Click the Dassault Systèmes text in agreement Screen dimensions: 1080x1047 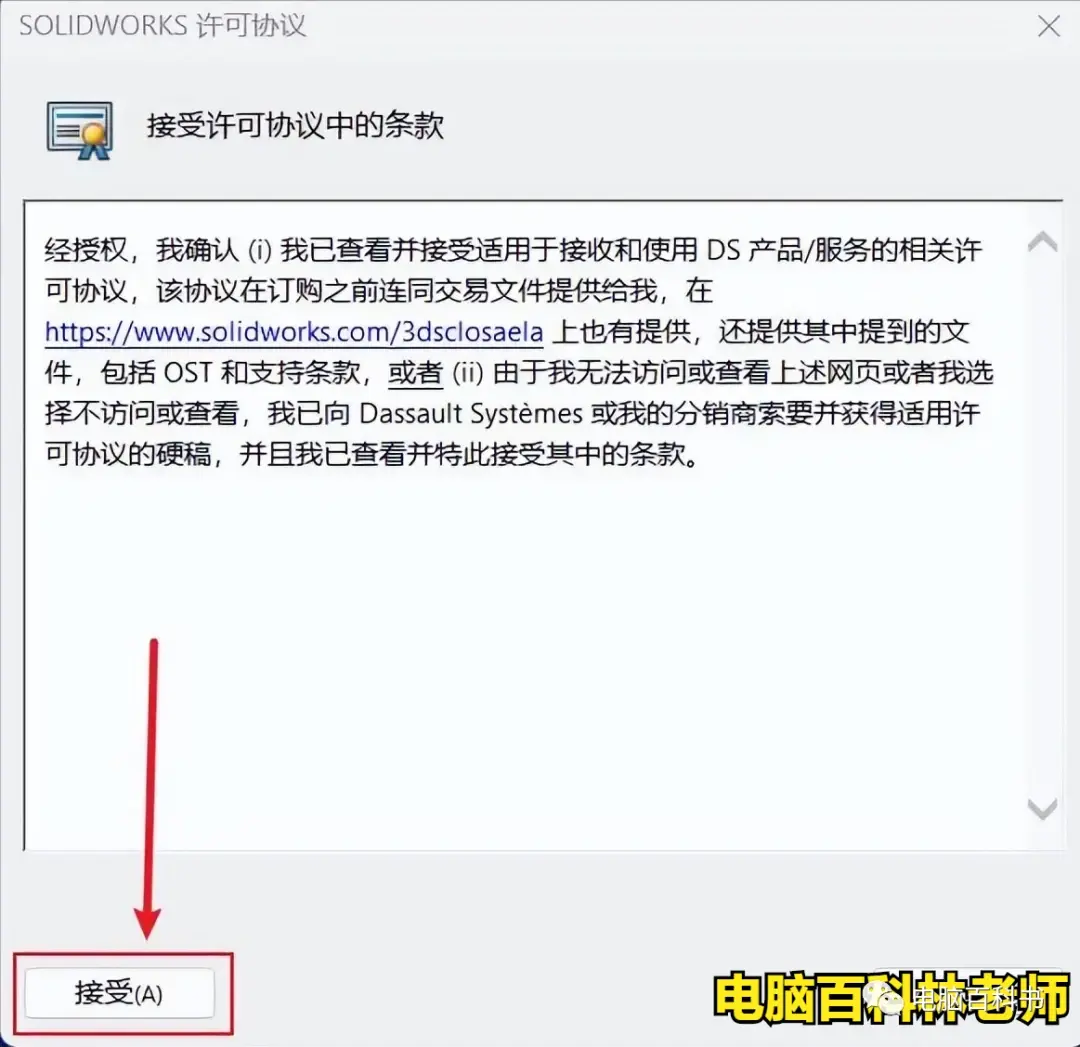pyautogui.click(x=471, y=414)
